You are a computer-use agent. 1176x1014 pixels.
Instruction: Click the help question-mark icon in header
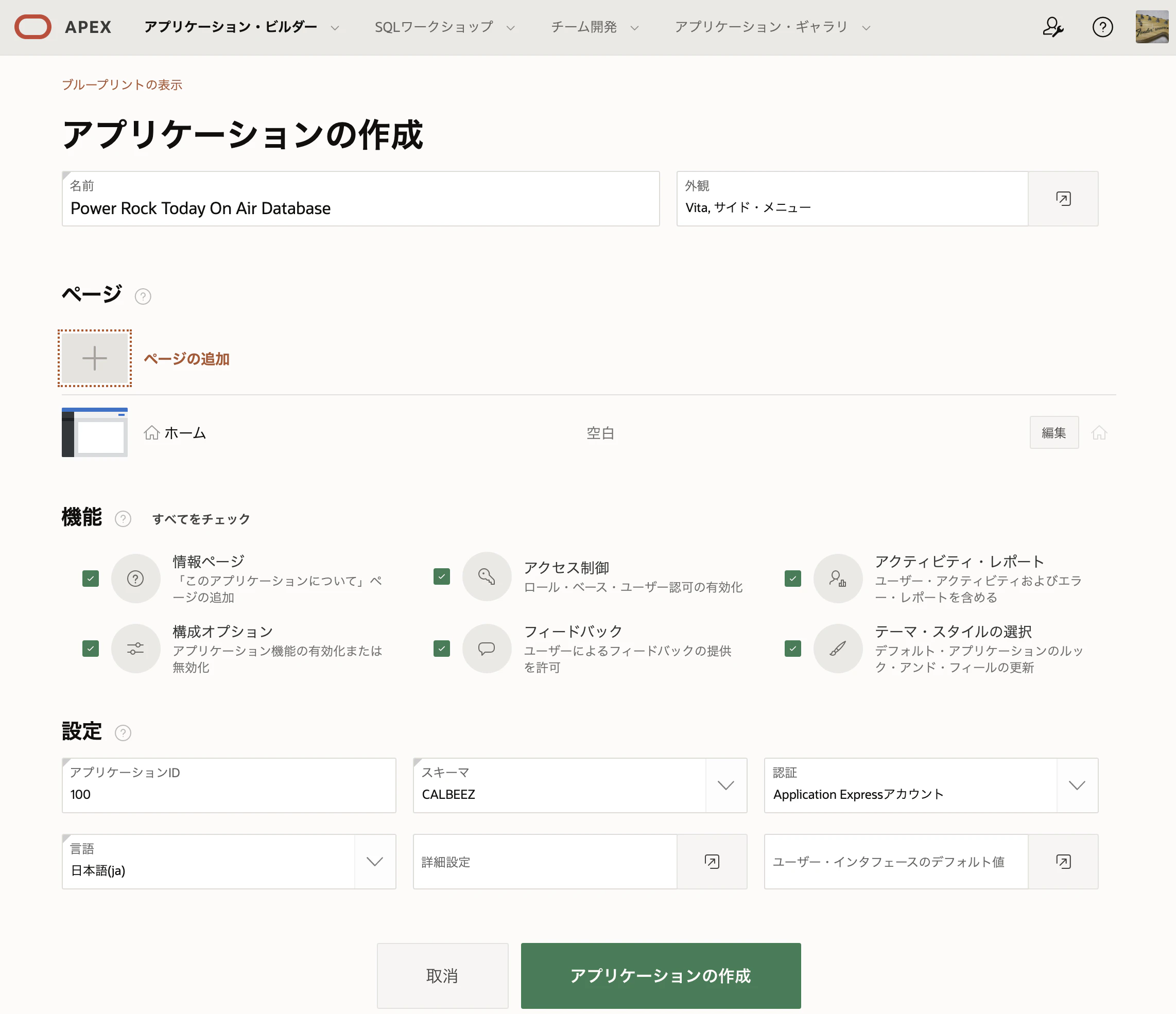click(x=1102, y=27)
